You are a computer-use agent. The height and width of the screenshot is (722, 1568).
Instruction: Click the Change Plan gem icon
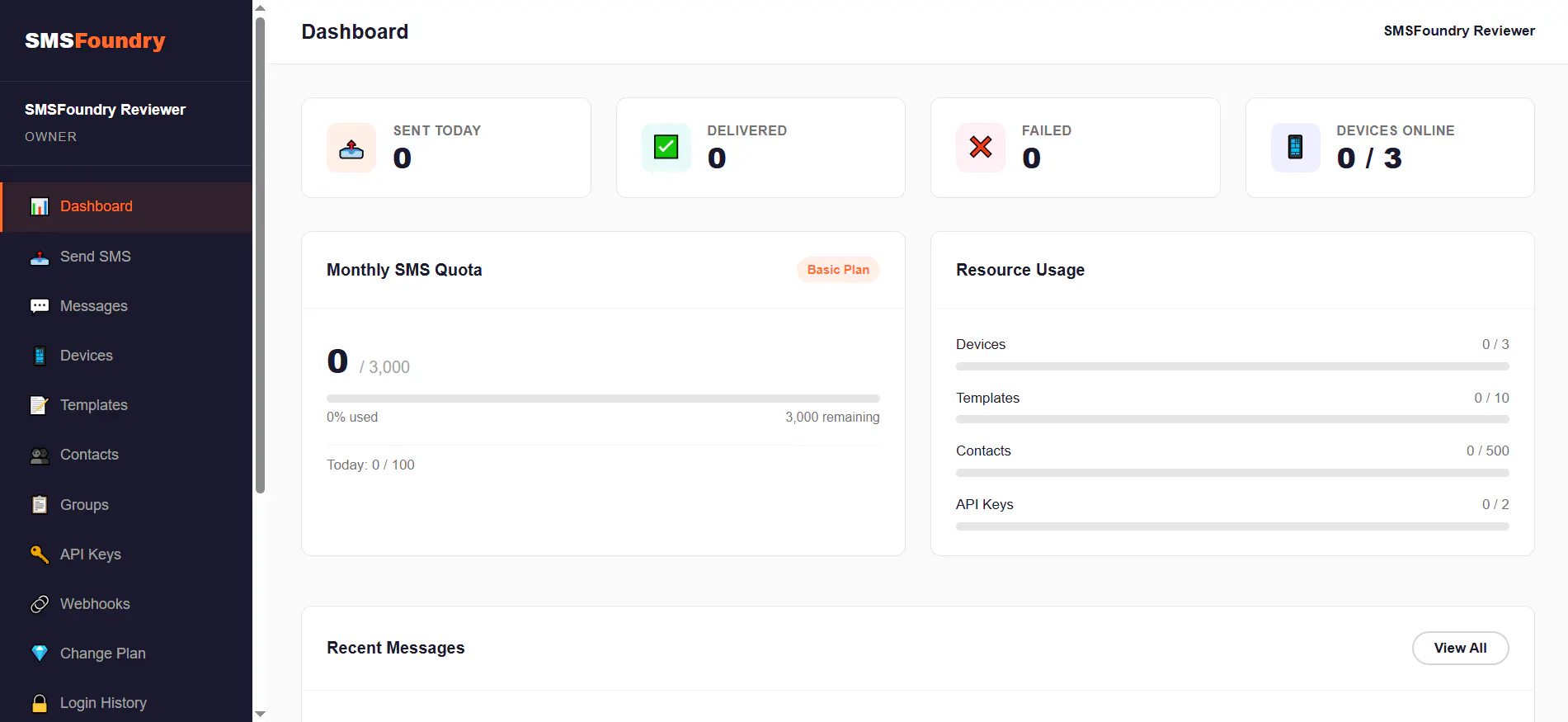(40, 654)
